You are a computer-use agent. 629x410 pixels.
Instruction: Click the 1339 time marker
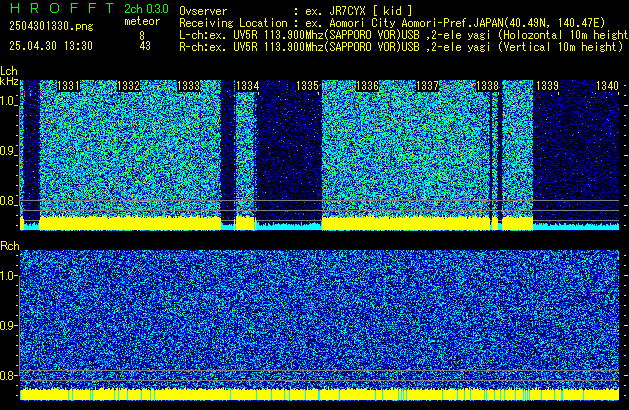pyautogui.click(x=547, y=86)
